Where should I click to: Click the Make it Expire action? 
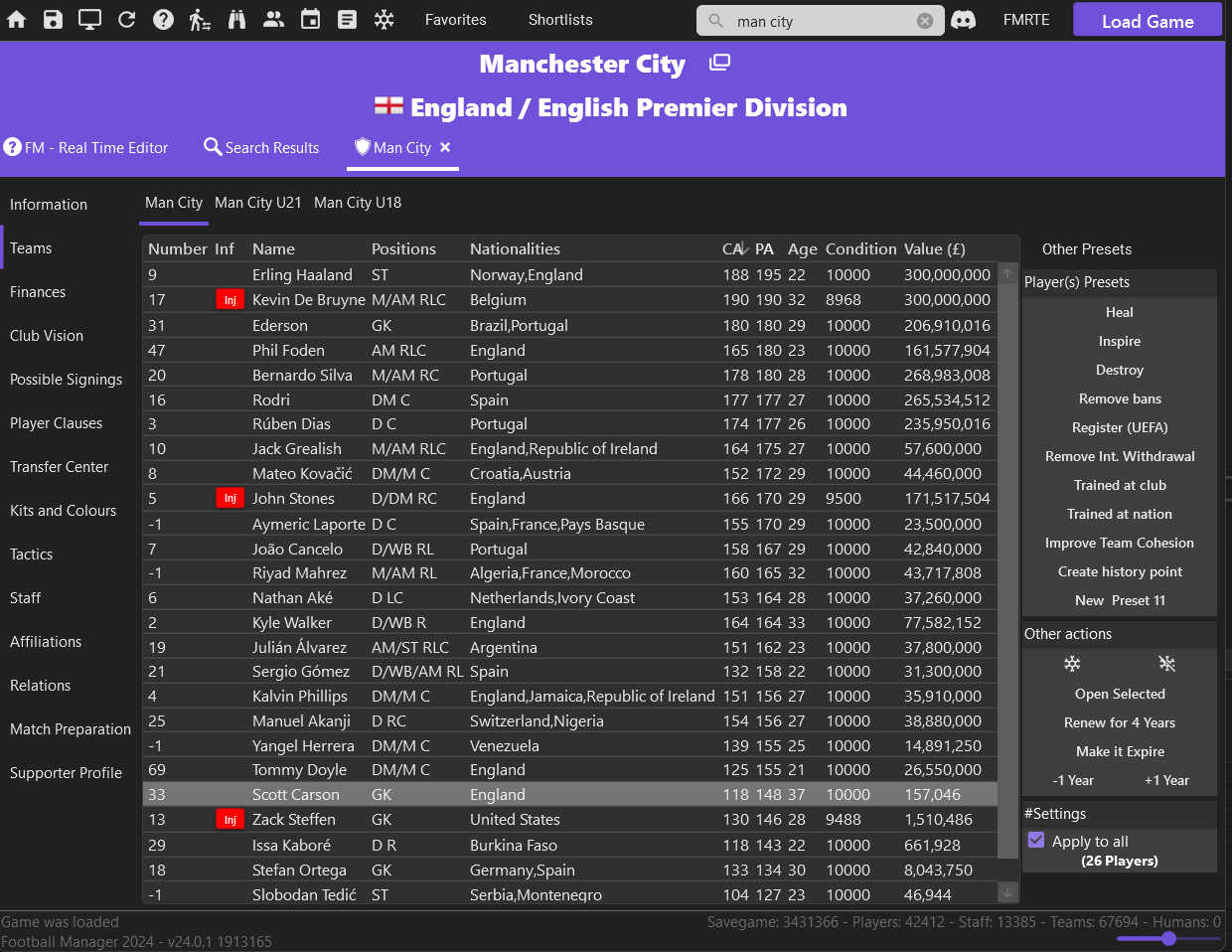(x=1120, y=751)
